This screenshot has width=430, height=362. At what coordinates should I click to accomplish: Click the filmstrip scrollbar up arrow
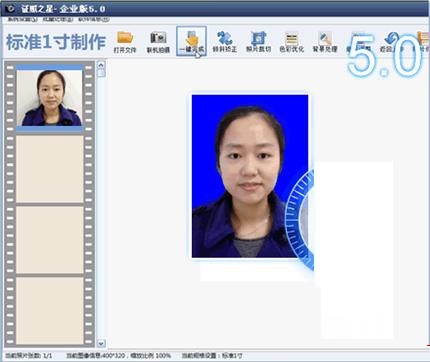point(101,65)
